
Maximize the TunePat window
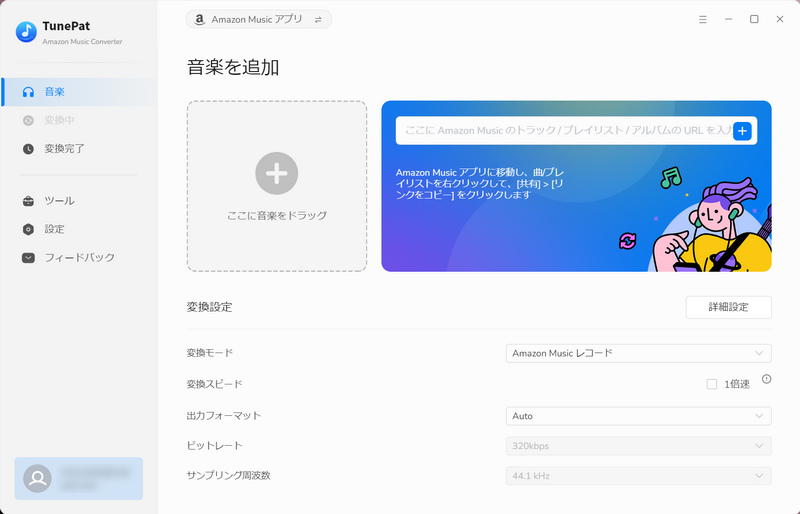click(754, 19)
